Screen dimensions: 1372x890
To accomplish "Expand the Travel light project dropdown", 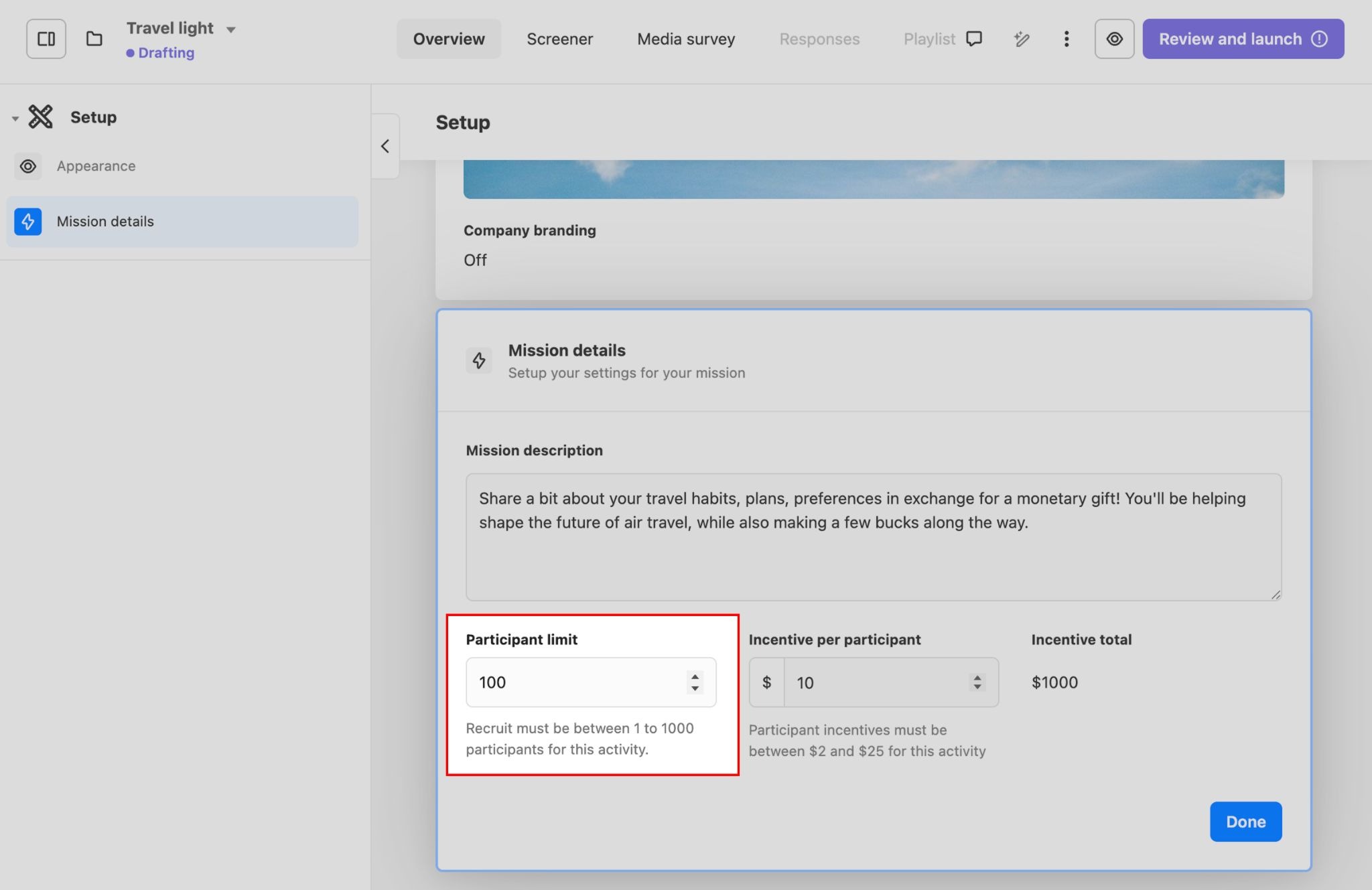I will click(231, 29).
